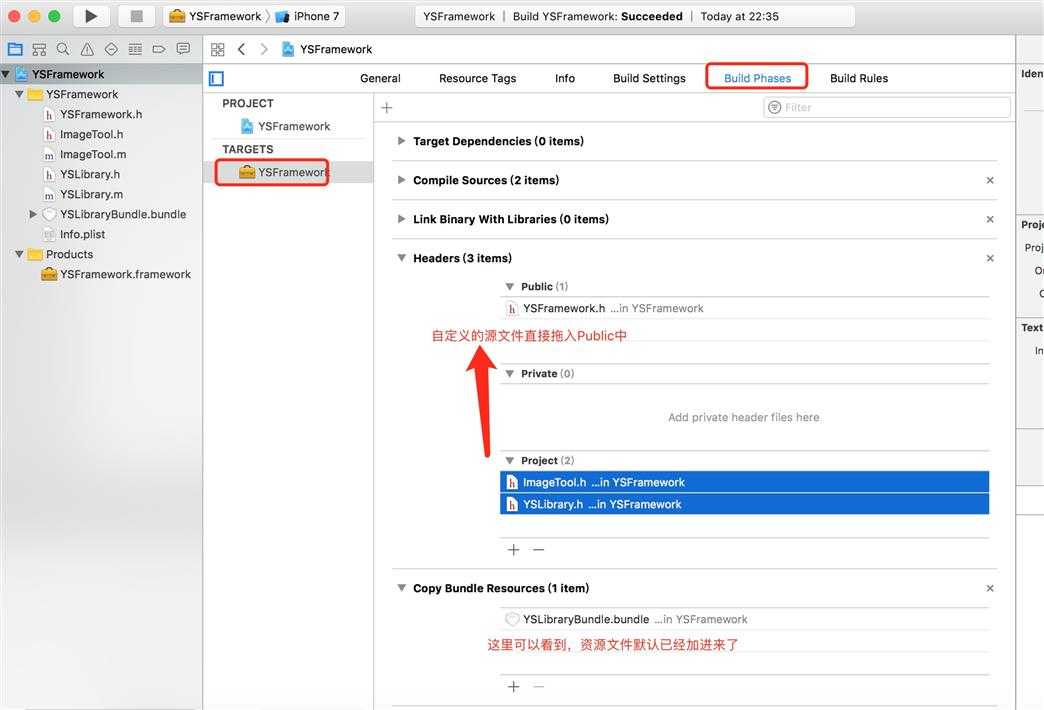This screenshot has width=1044, height=710.
Task: Remove selected headers with minus button
Action: click(x=539, y=550)
